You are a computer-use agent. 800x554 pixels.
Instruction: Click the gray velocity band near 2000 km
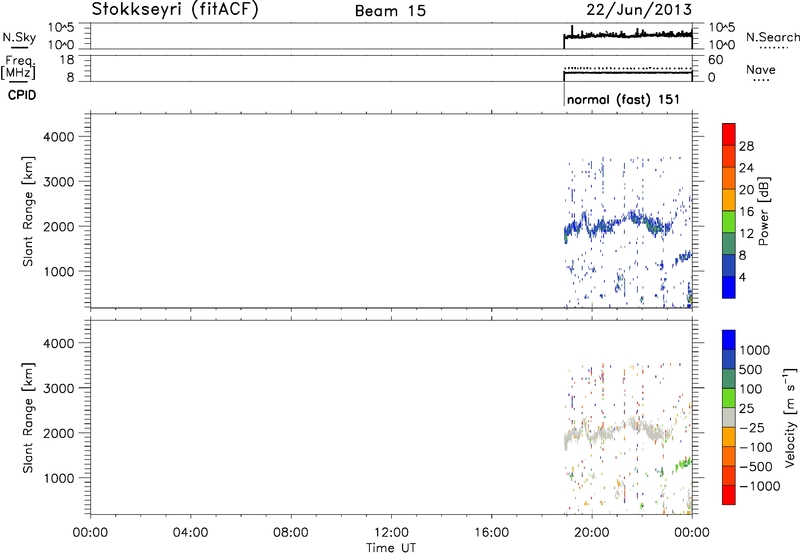(617, 433)
